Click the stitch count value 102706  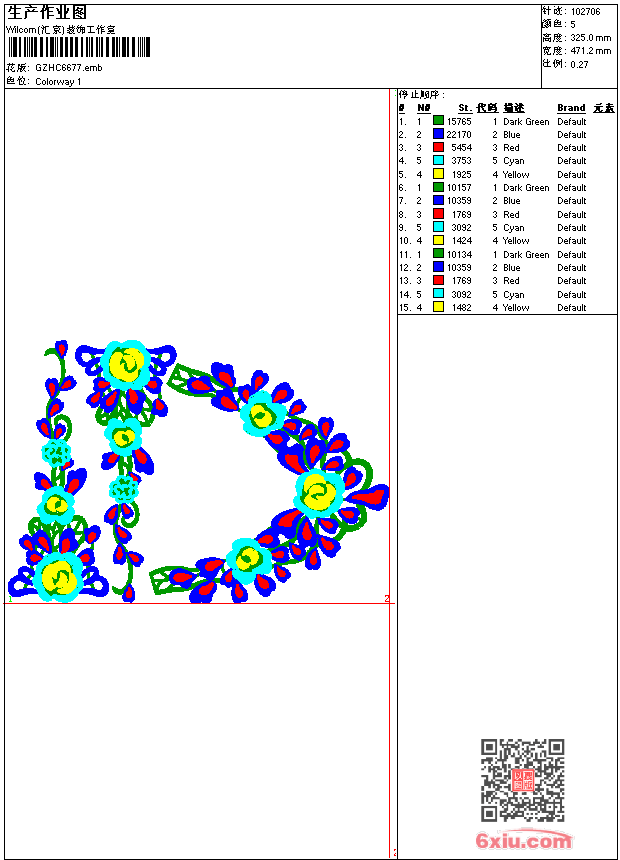(585, 12)
